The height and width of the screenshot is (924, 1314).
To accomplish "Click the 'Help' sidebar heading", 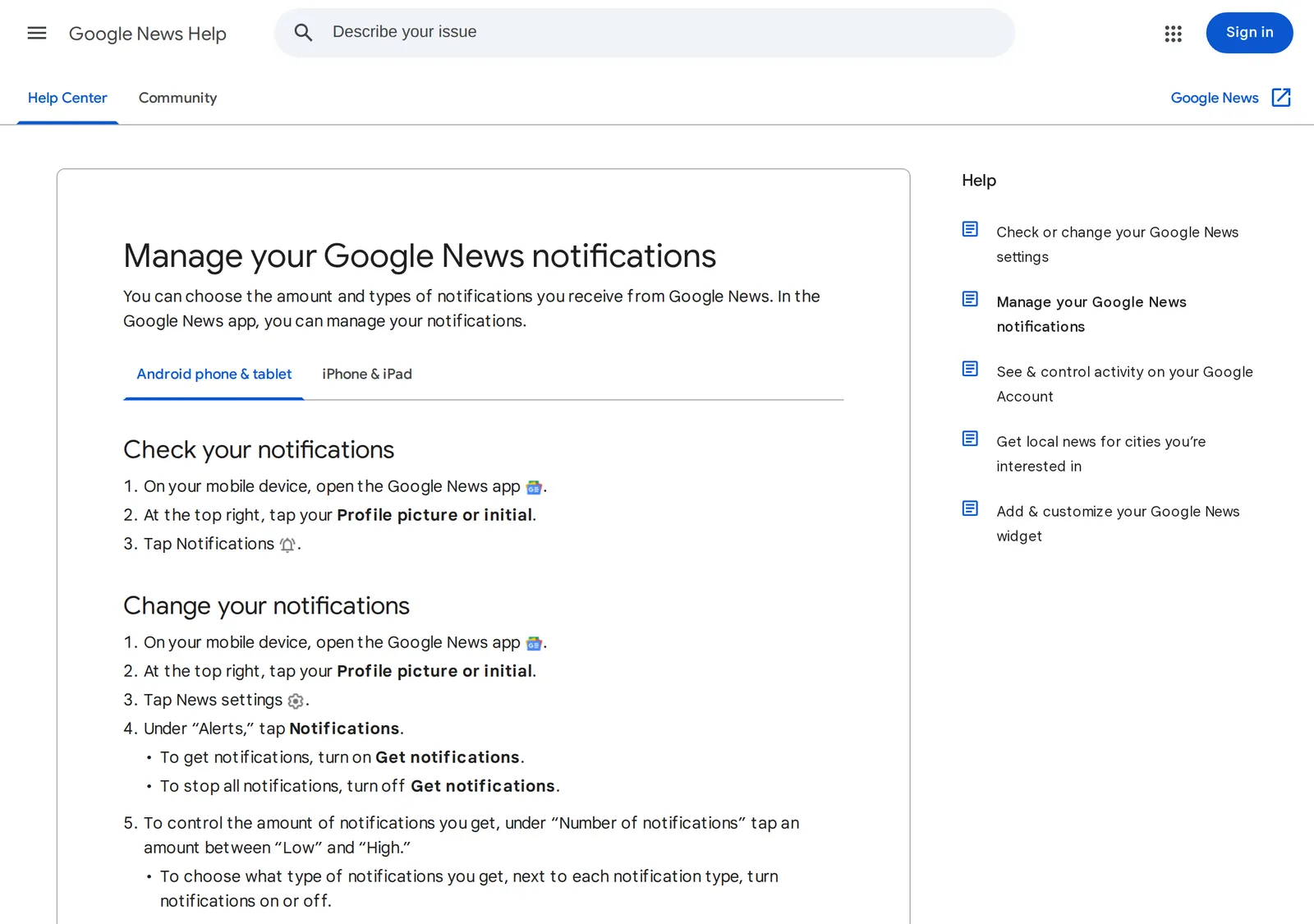I will 979,181.
